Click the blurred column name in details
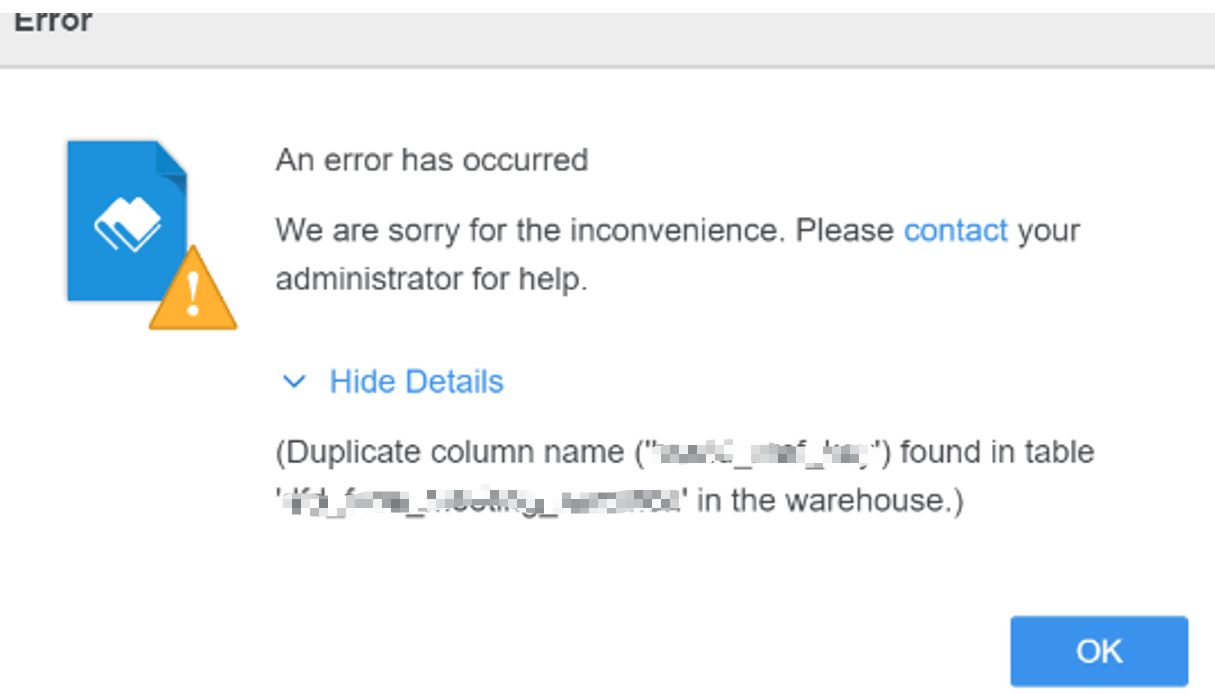1215x694 pixels. point(765,452)
